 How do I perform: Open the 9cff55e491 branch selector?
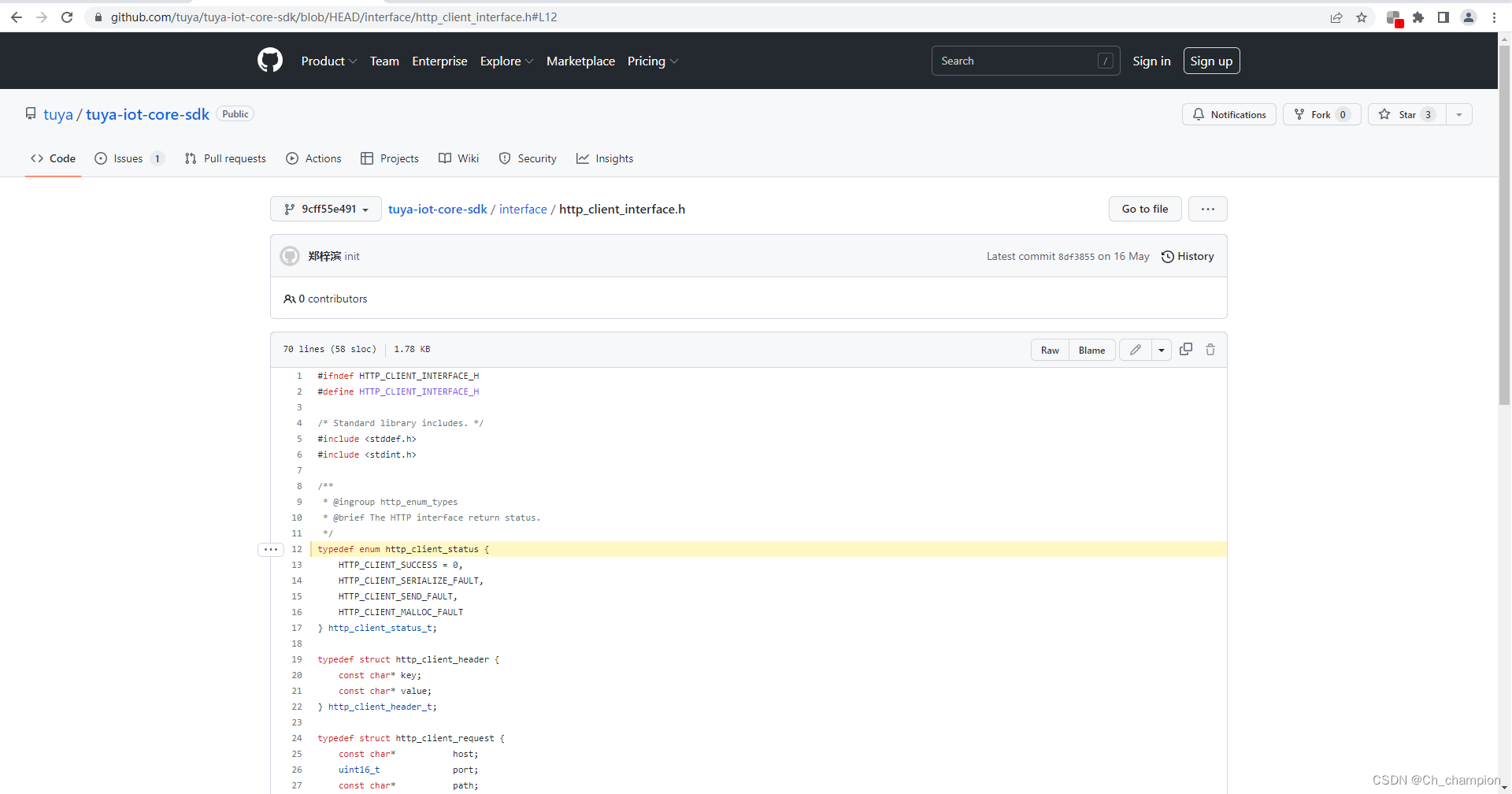[326, 209]
